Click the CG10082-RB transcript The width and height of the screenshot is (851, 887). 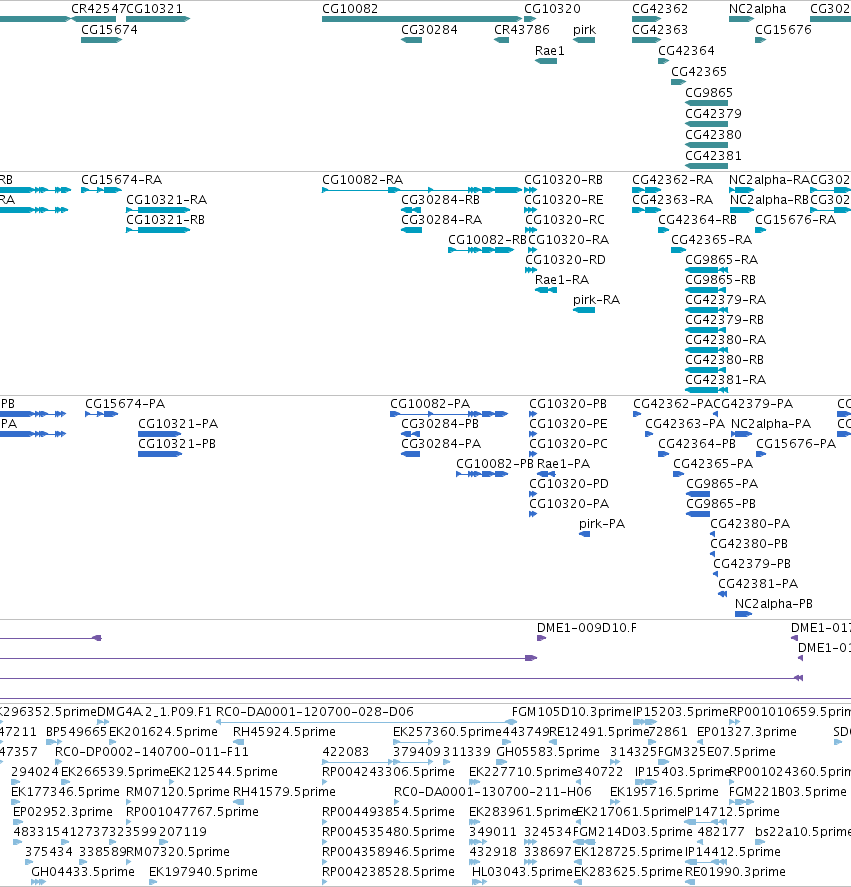[481, 250]
